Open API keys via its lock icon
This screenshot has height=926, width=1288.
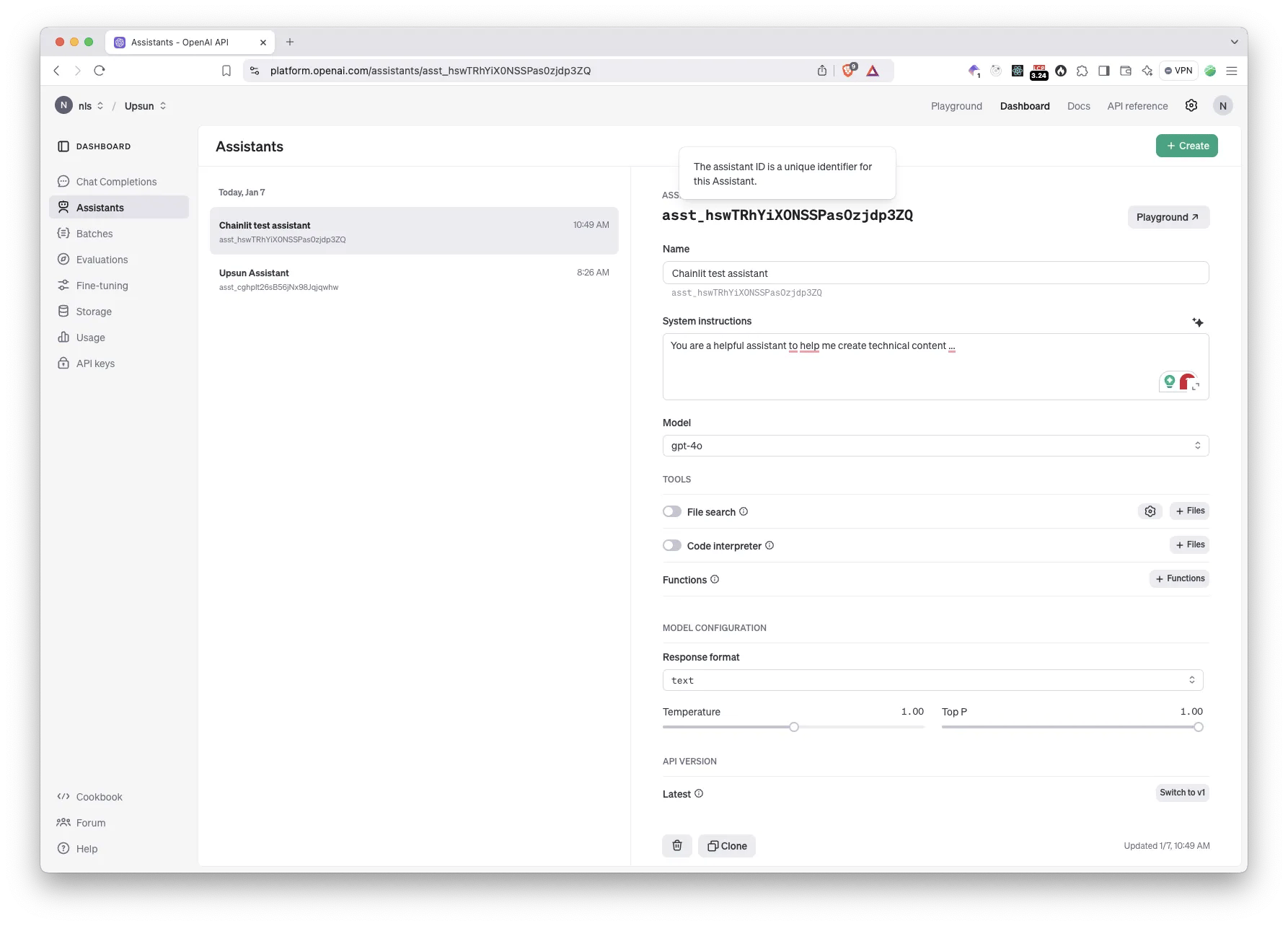click(x=63, y=363)
